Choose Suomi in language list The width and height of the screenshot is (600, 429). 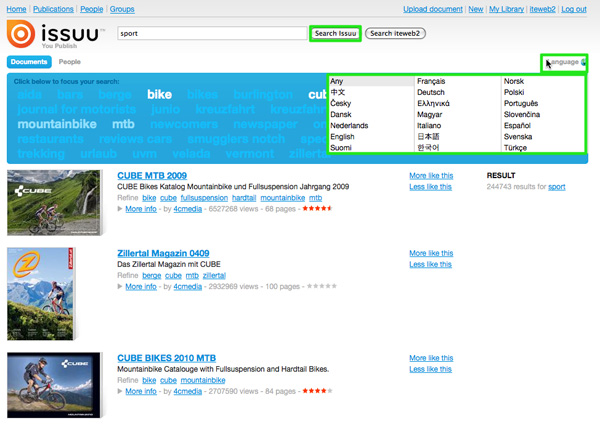pos(341,148)
